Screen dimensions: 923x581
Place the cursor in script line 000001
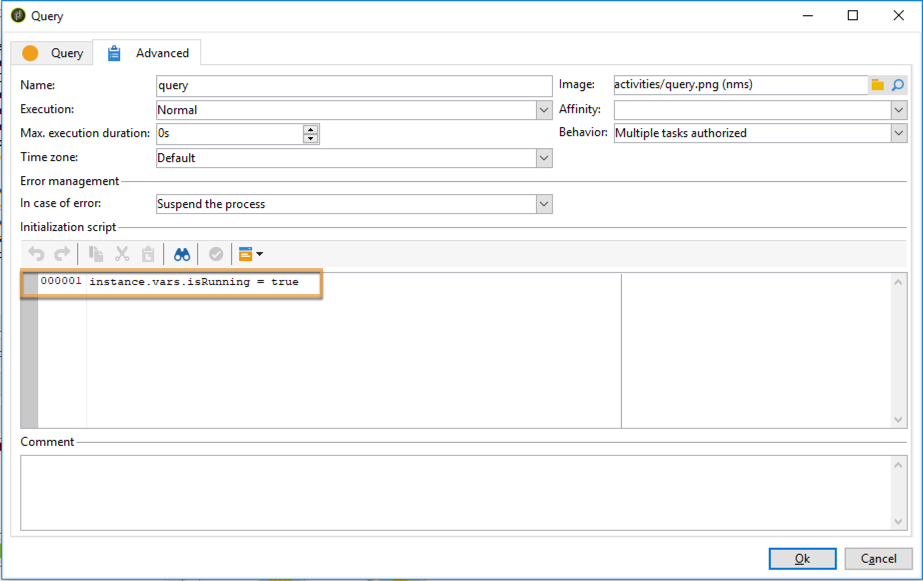coord(194,282)
